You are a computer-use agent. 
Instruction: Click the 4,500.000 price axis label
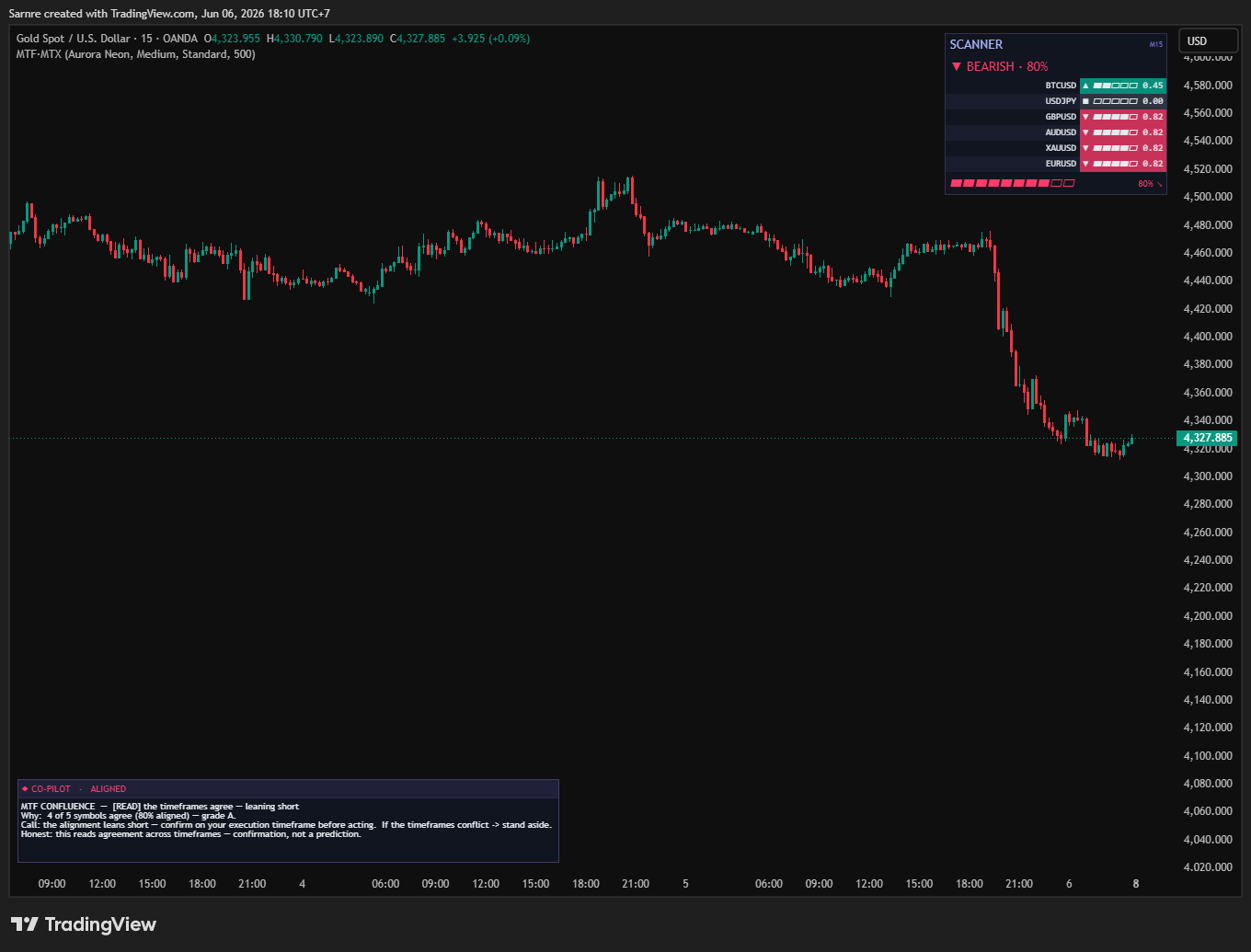(1208, 197)
